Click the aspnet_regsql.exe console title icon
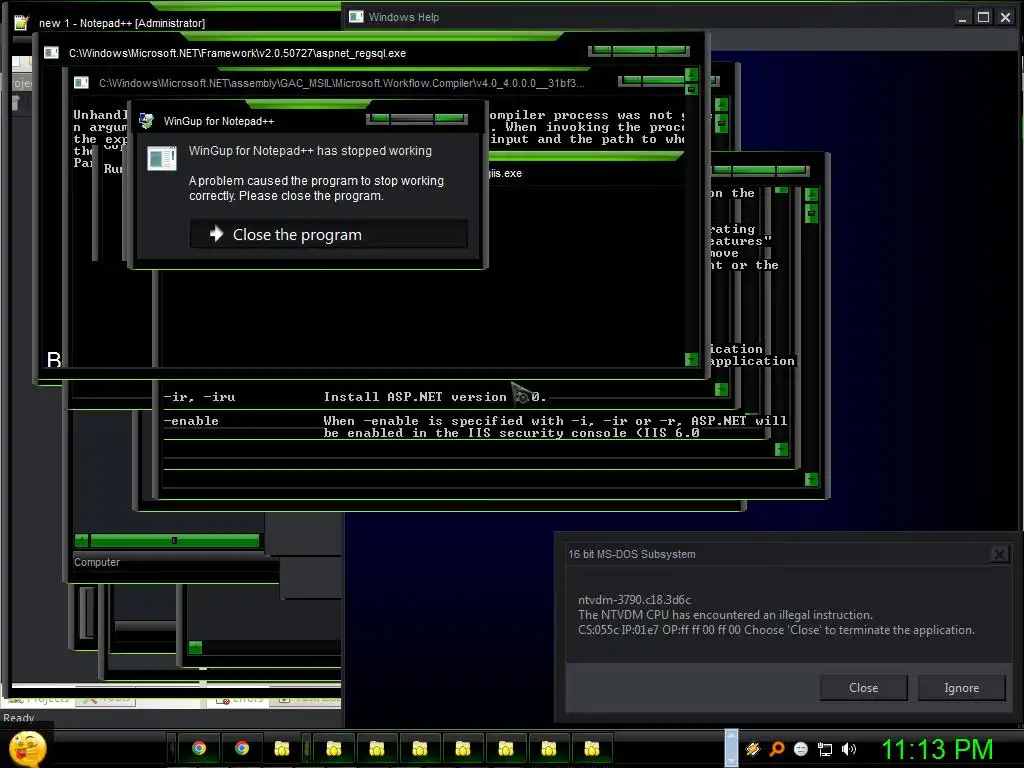 (51, 53)
